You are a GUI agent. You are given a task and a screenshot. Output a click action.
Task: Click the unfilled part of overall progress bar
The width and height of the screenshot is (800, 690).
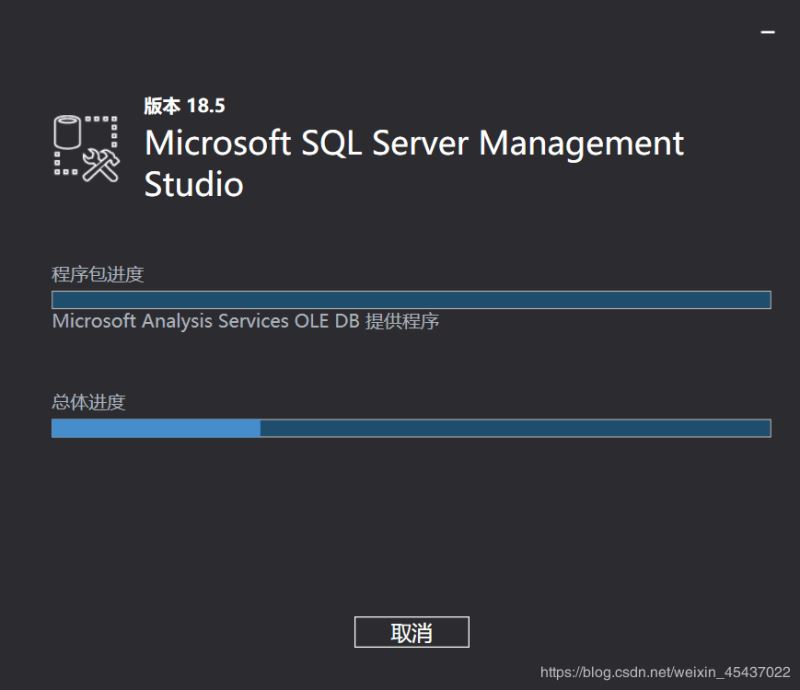tap(515, 428)
